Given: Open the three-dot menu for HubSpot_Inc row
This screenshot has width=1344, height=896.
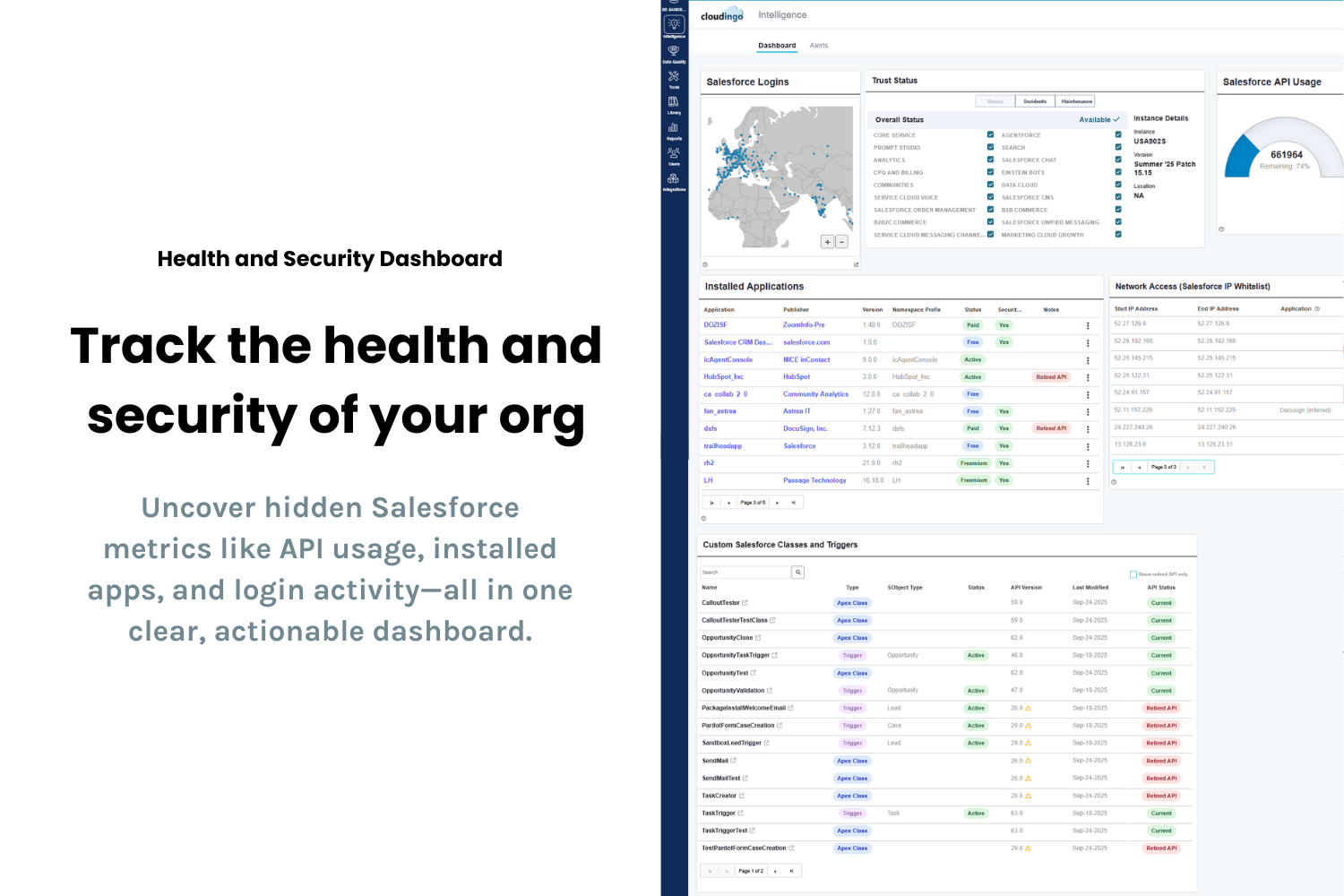Looking at the screenshot, I should (x=1088, y=377).
